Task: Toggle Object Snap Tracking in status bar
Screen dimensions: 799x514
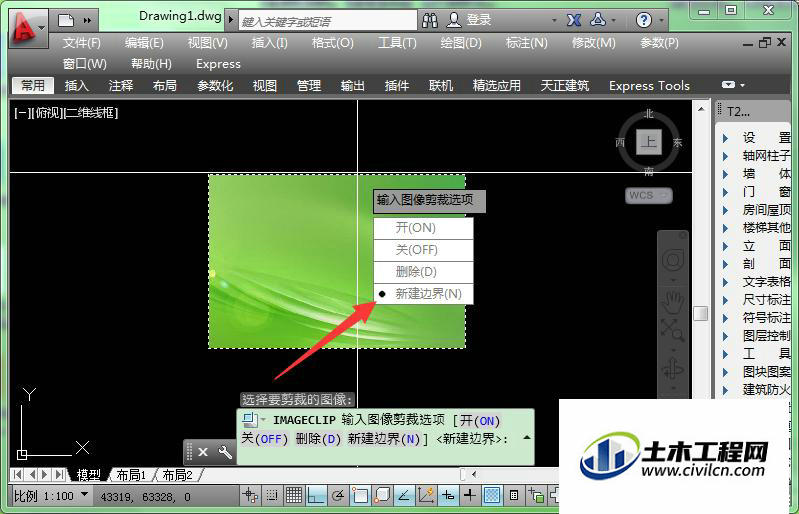Action: point(404,495)
